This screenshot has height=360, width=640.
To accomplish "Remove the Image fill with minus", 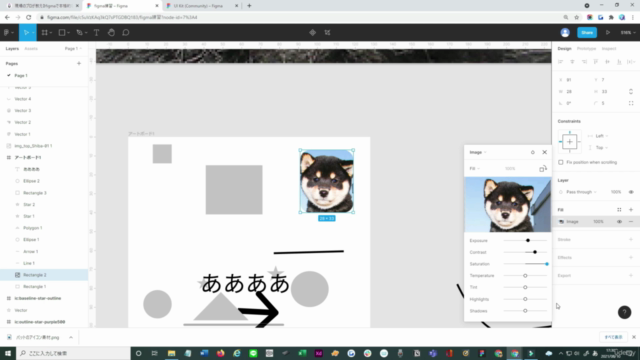I will [631, 222].
